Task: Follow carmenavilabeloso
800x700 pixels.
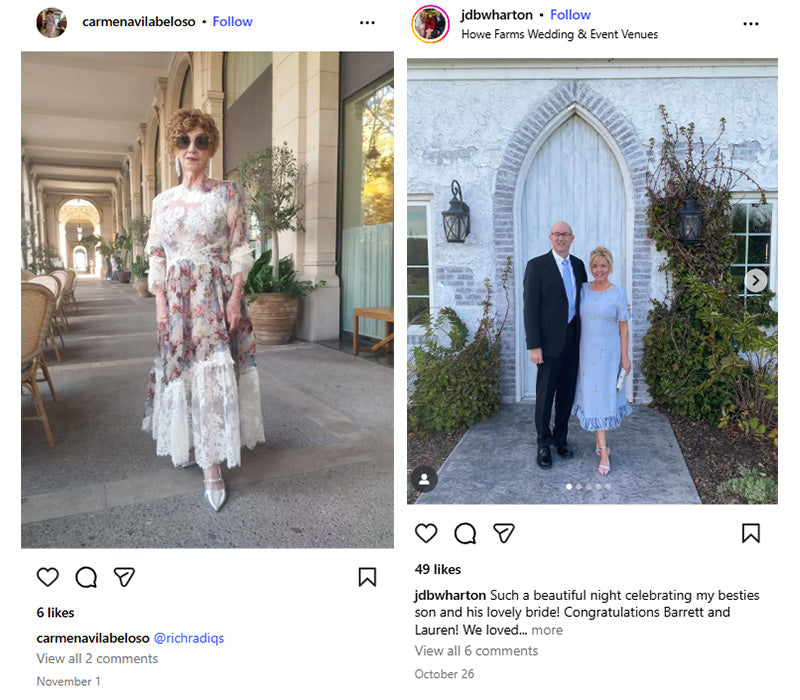Action: (x=232, y=21)
